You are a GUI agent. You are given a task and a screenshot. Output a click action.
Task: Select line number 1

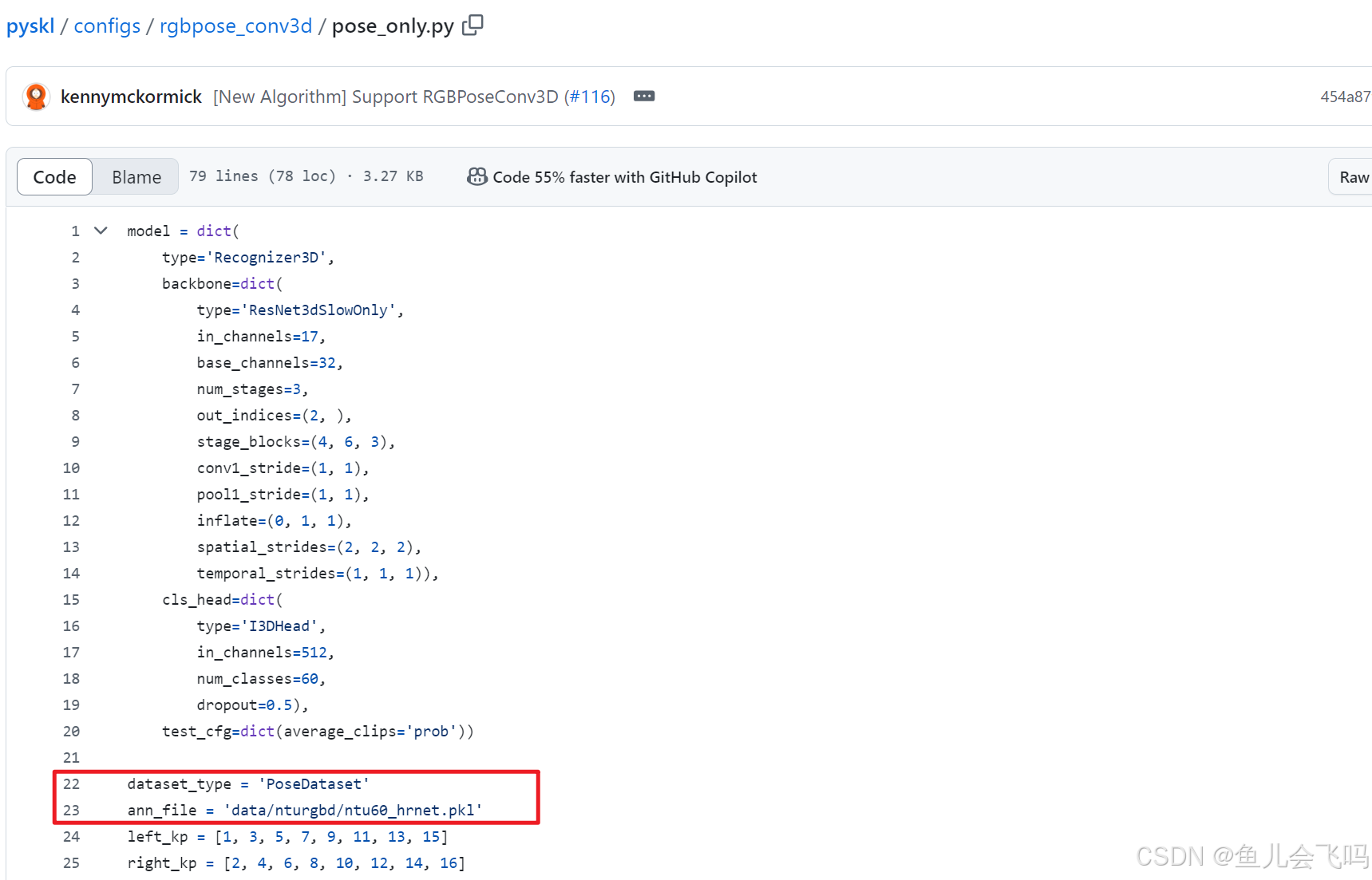click(75, 230)
